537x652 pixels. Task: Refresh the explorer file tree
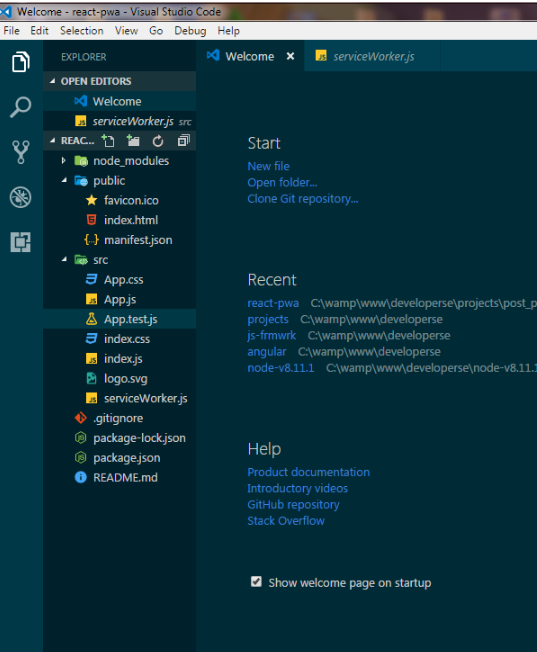[158, 141]
